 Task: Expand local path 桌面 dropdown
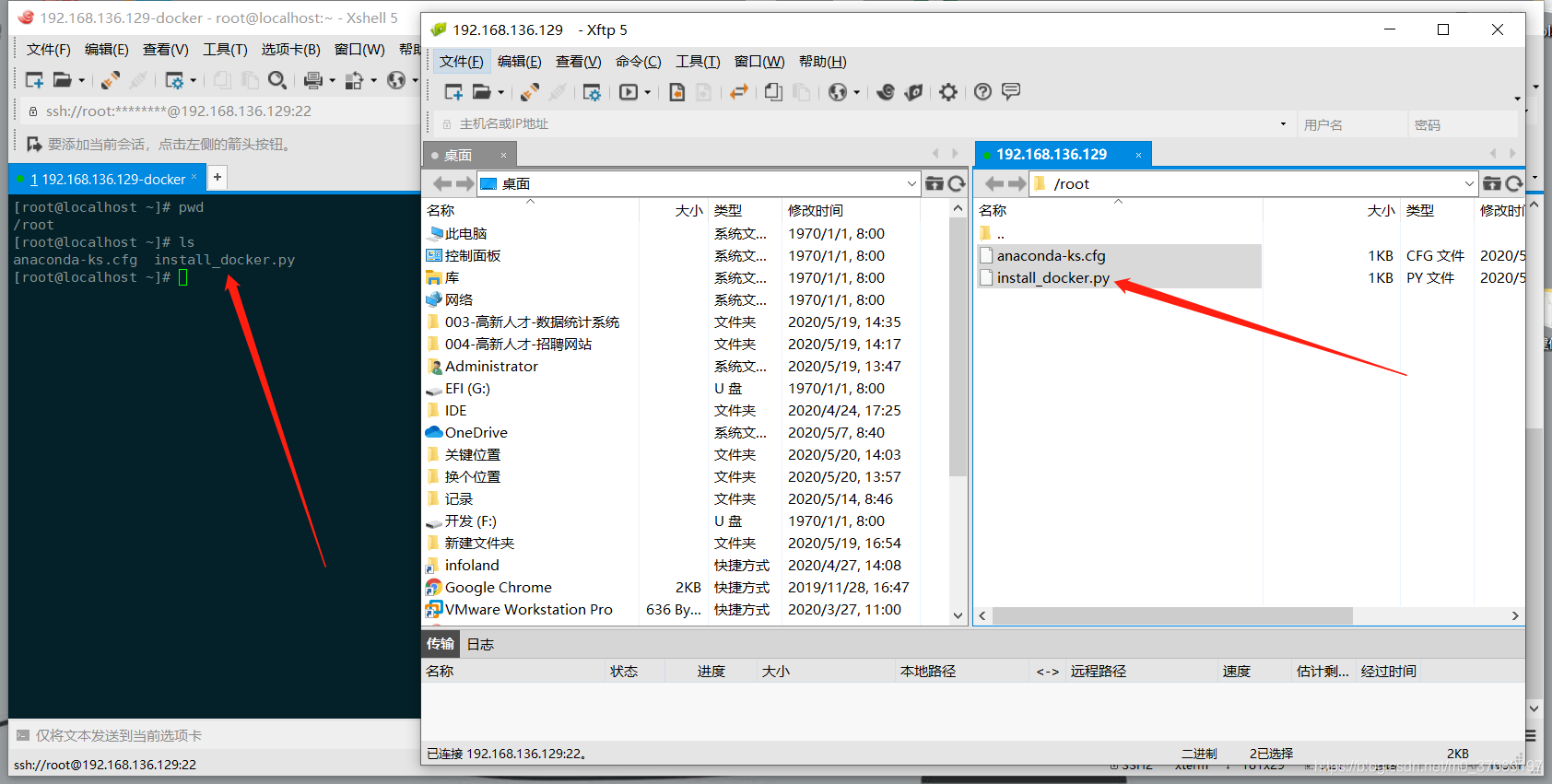click(x=911, y=183)
